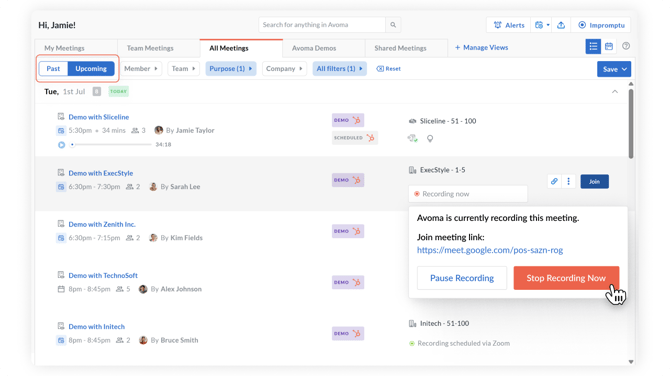Click the Initech company building icon

point(412,323)
